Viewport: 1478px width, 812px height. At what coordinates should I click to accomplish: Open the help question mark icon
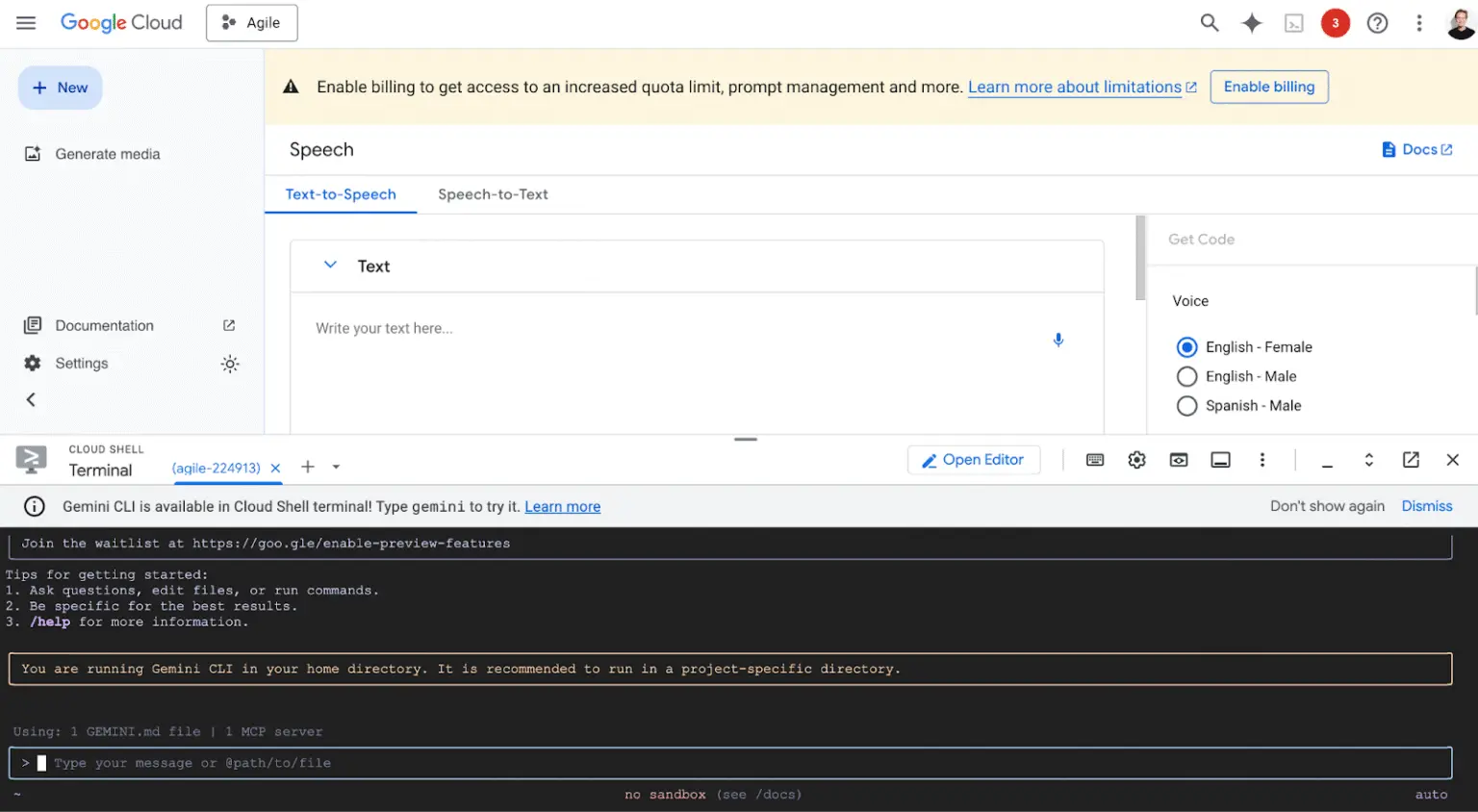pos(1378,23)
